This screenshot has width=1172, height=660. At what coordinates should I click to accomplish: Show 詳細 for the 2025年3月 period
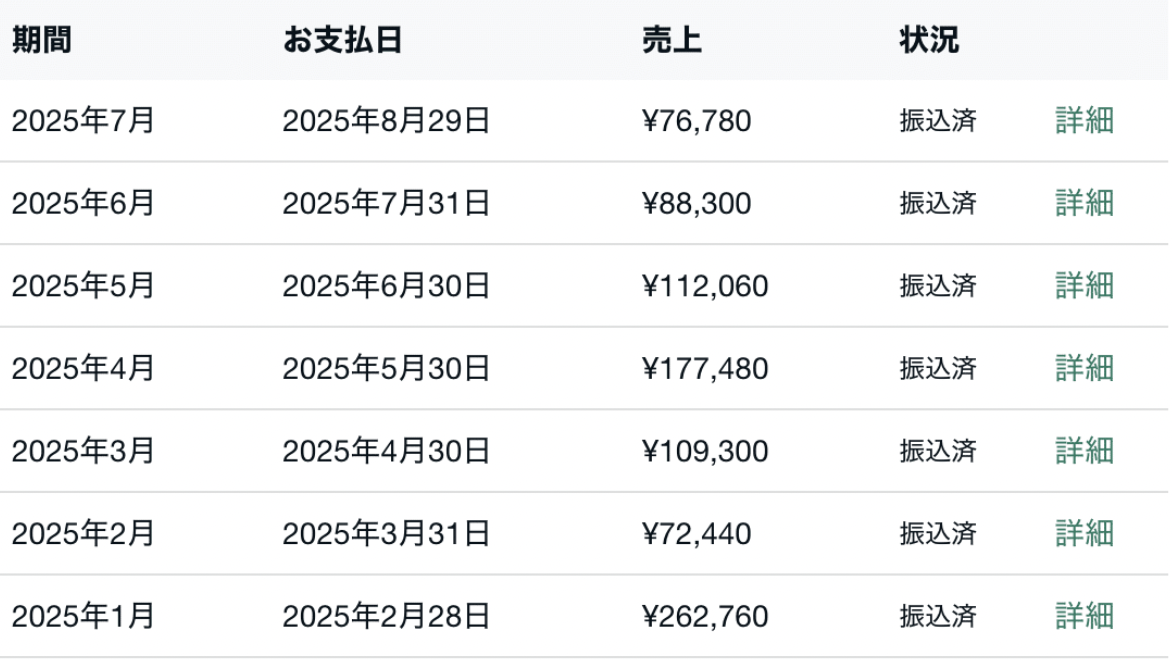pyautogui.click(x=1084, y=451)
